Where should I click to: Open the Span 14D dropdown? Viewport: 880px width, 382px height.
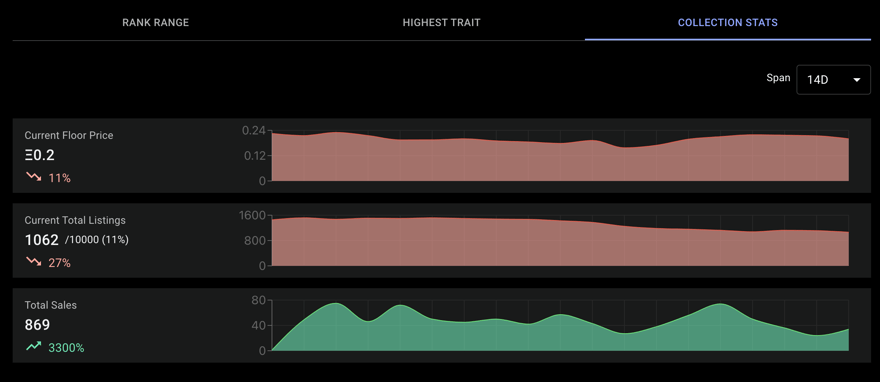pos(833,80)
